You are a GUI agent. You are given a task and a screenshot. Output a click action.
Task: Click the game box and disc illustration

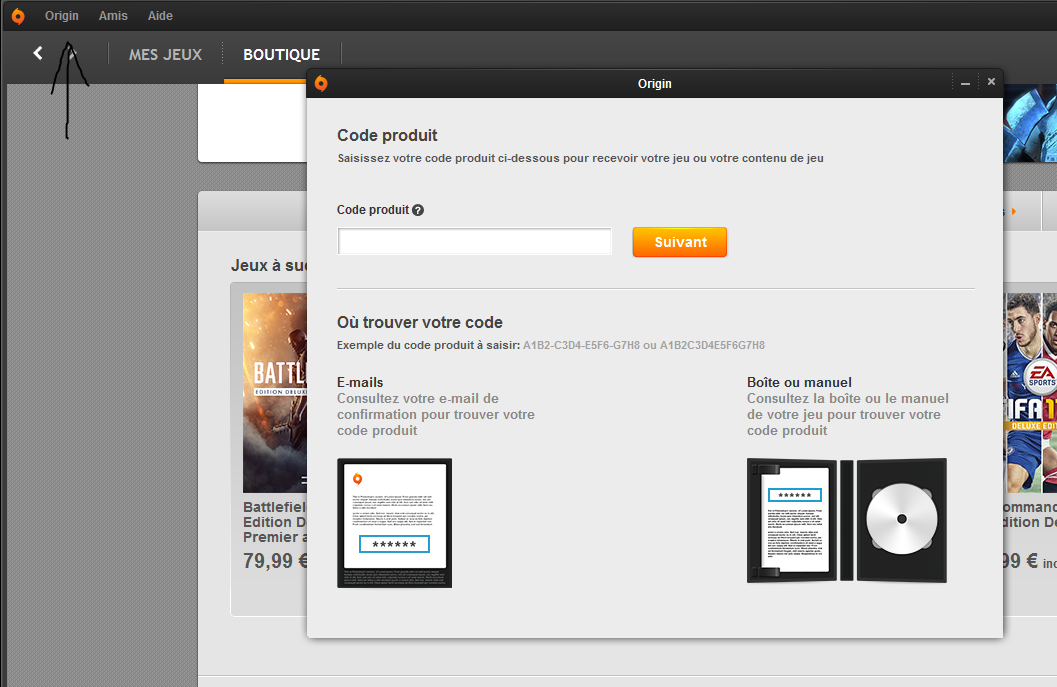[x=847, y=520]
